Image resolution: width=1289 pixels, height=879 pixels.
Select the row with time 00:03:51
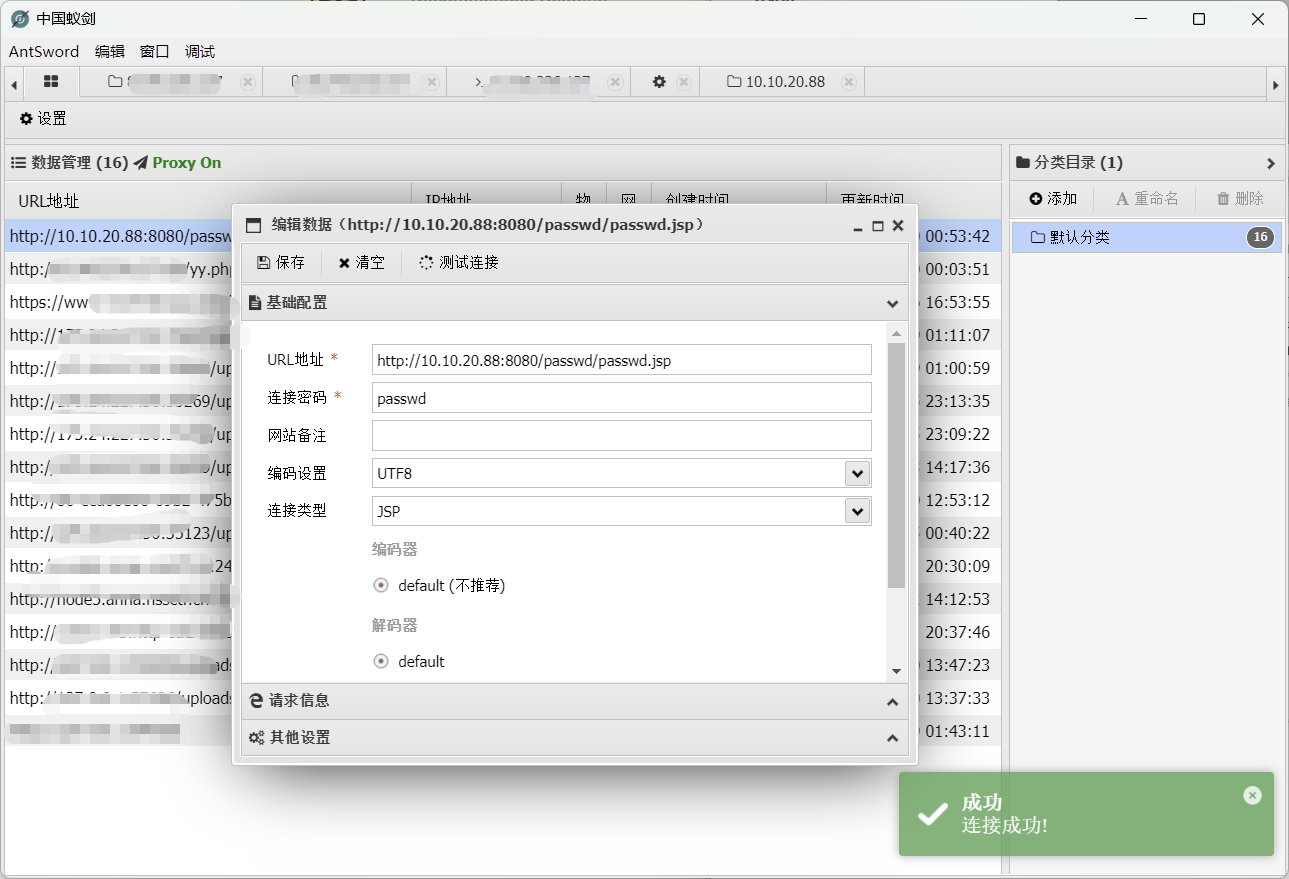[502, 269]
